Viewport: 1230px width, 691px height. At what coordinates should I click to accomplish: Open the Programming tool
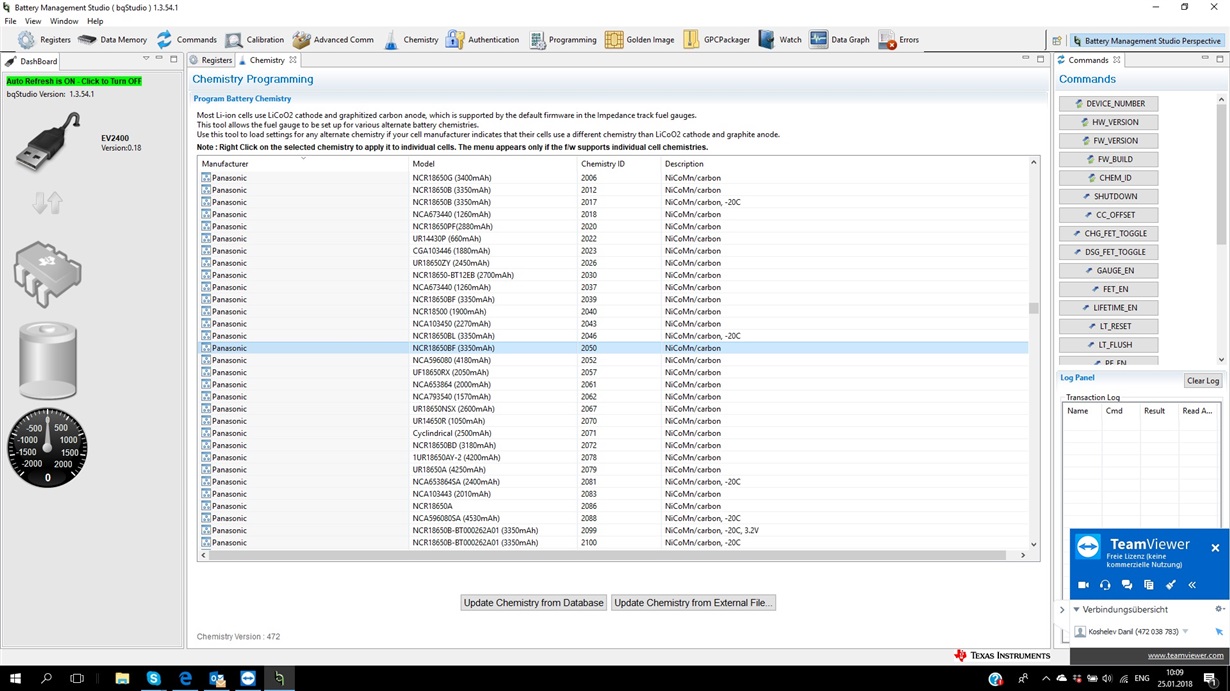pyautogui.click(x=562, y=40)
